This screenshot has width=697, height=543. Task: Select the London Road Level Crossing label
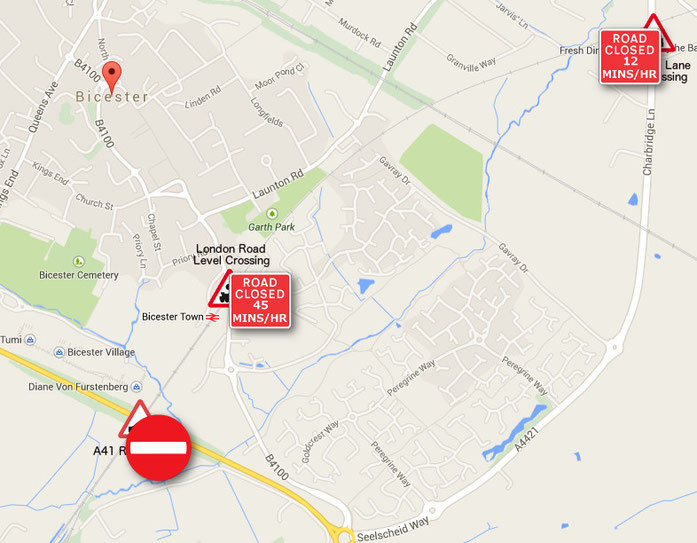pyautogui.click(x=231, y=255)
